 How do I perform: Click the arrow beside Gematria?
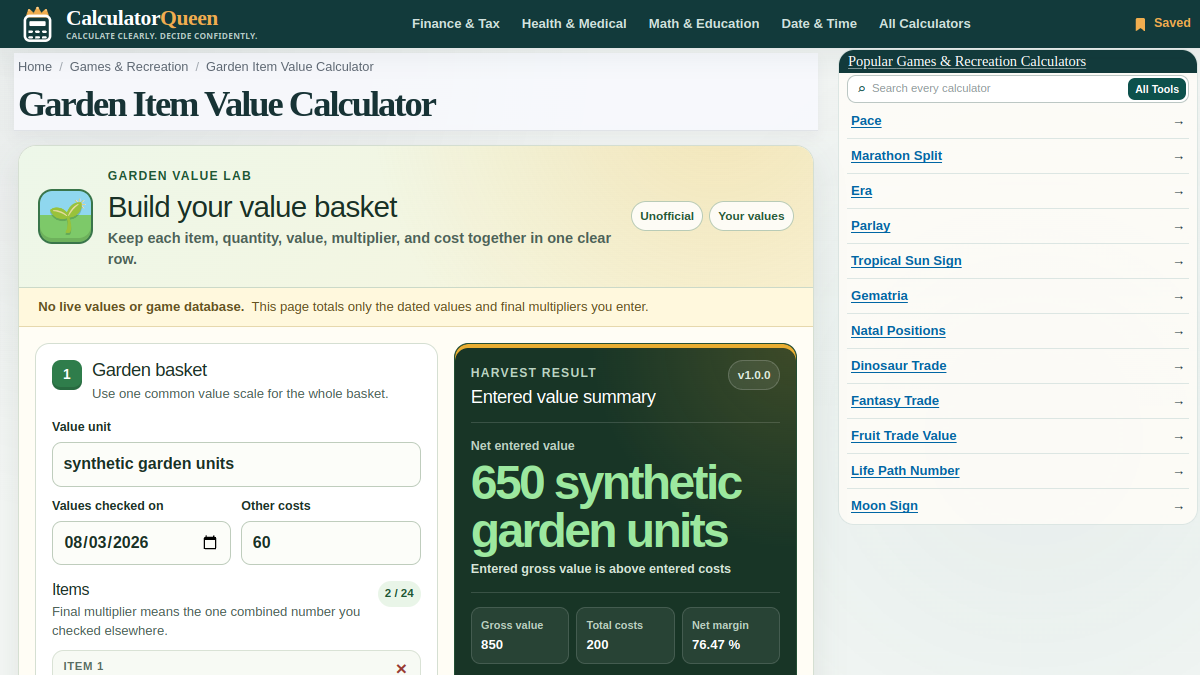tap(1178, 297)
